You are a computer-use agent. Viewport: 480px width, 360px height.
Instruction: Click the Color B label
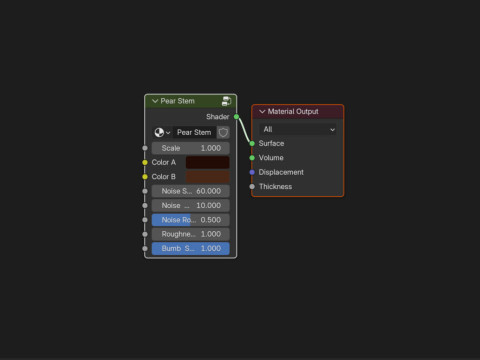coord(163,177)
